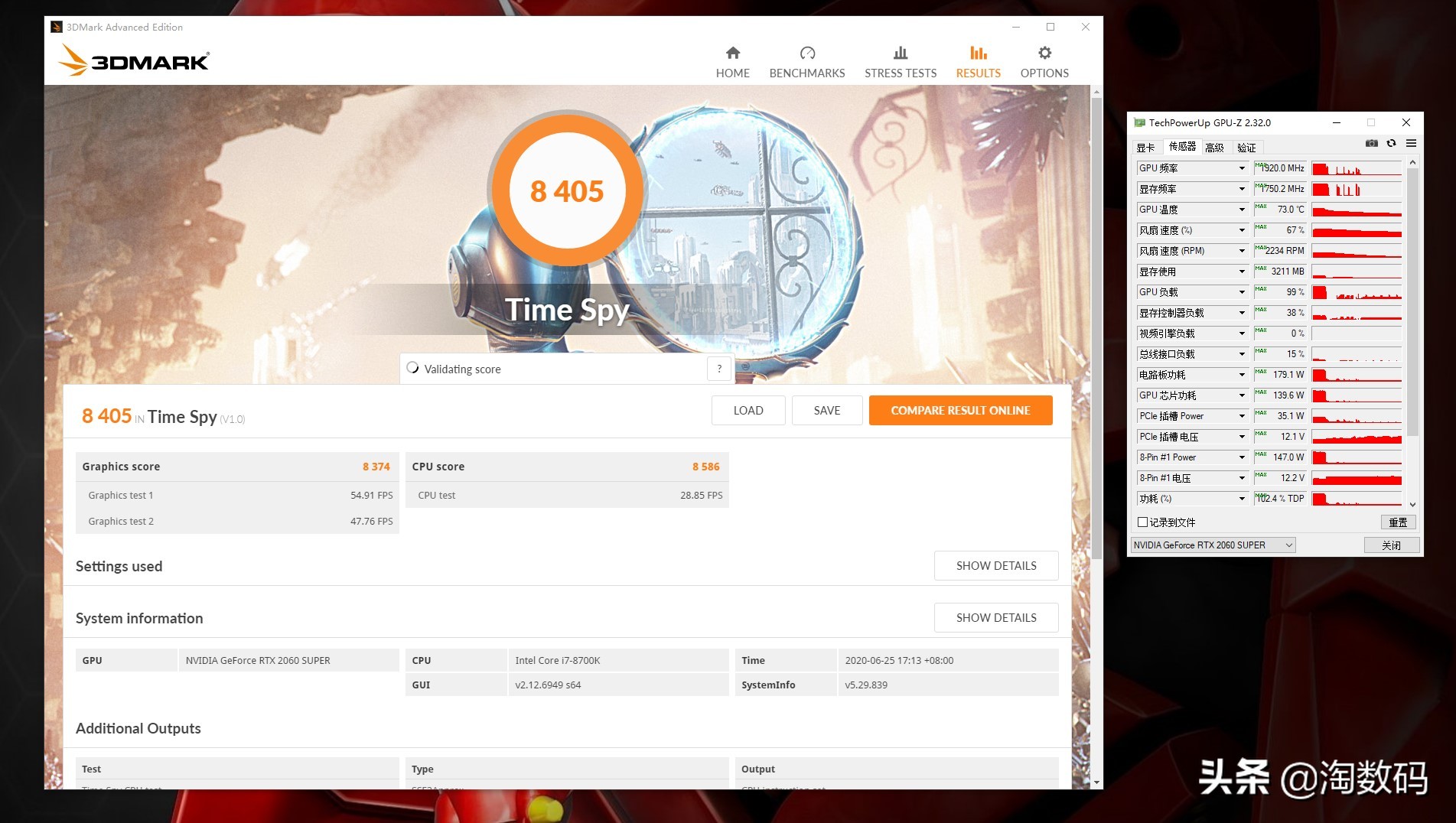This screenshot has width=1456, height=823.
Task: Open the GPU 温度 sensor dropdown
Action: coord(1242,210)
